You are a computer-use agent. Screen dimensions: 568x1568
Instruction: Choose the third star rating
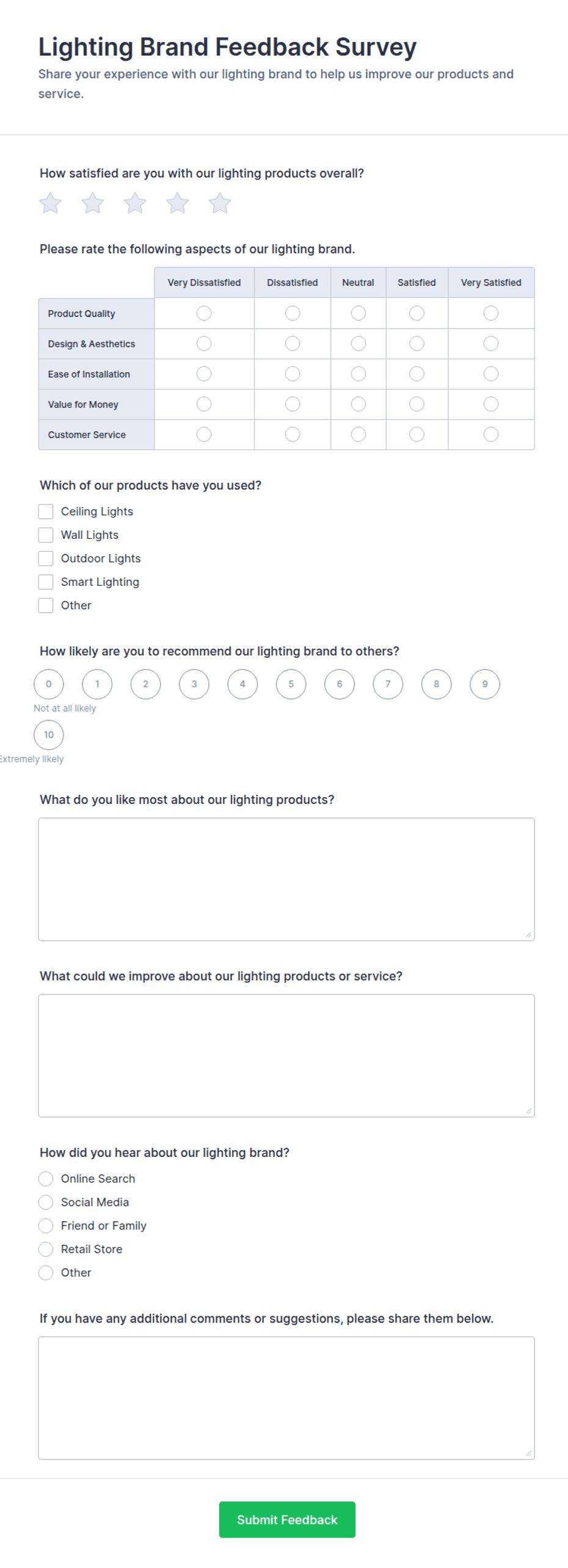point(135,203)
